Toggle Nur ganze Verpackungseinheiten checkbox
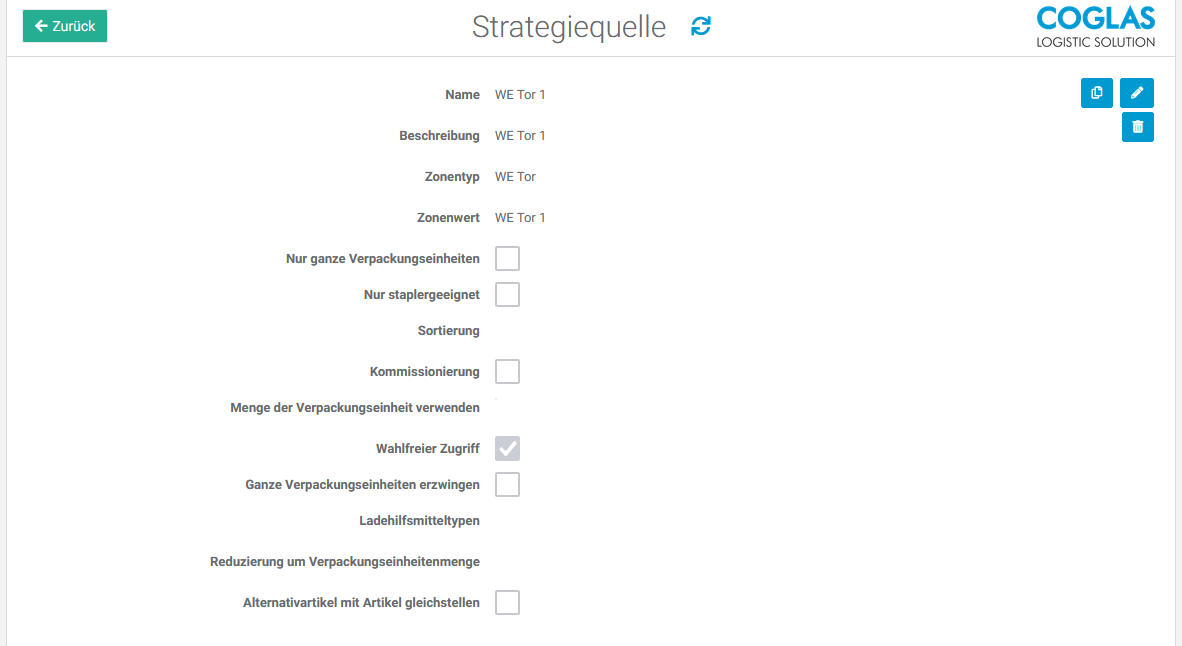The width and height of the screenshot is (1182, 646). tap(507, 259)
